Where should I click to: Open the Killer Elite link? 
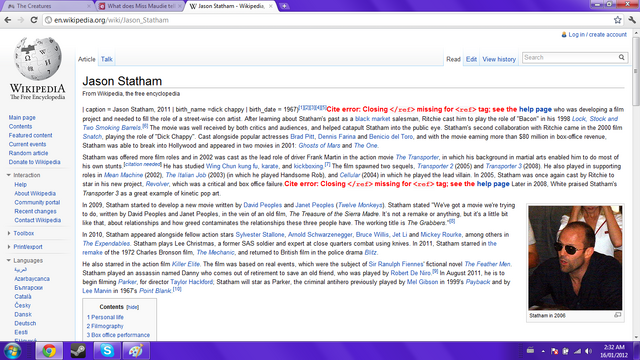coord(186,264)
